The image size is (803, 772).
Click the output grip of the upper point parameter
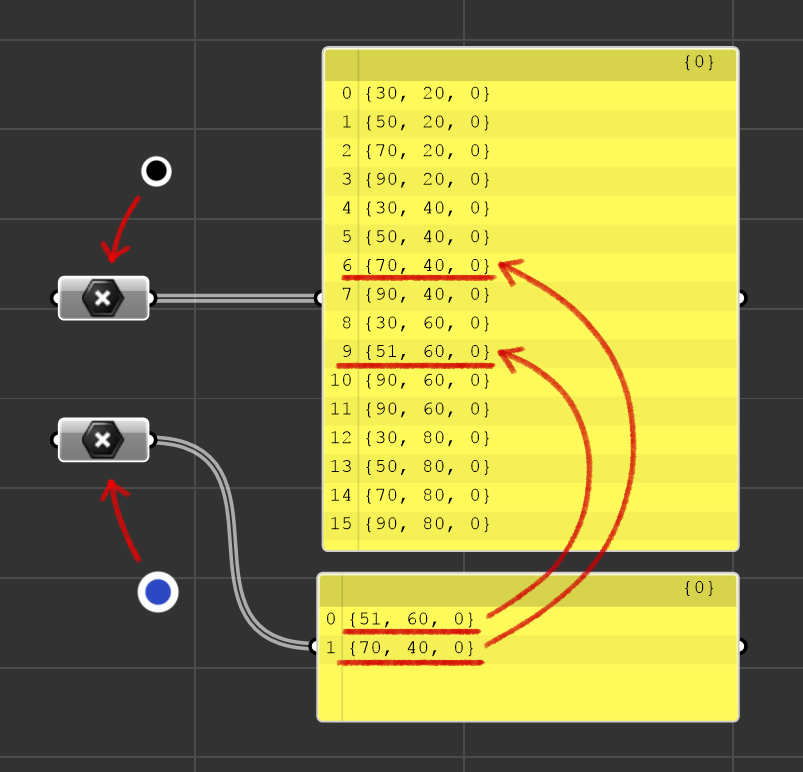coord(151,298)
